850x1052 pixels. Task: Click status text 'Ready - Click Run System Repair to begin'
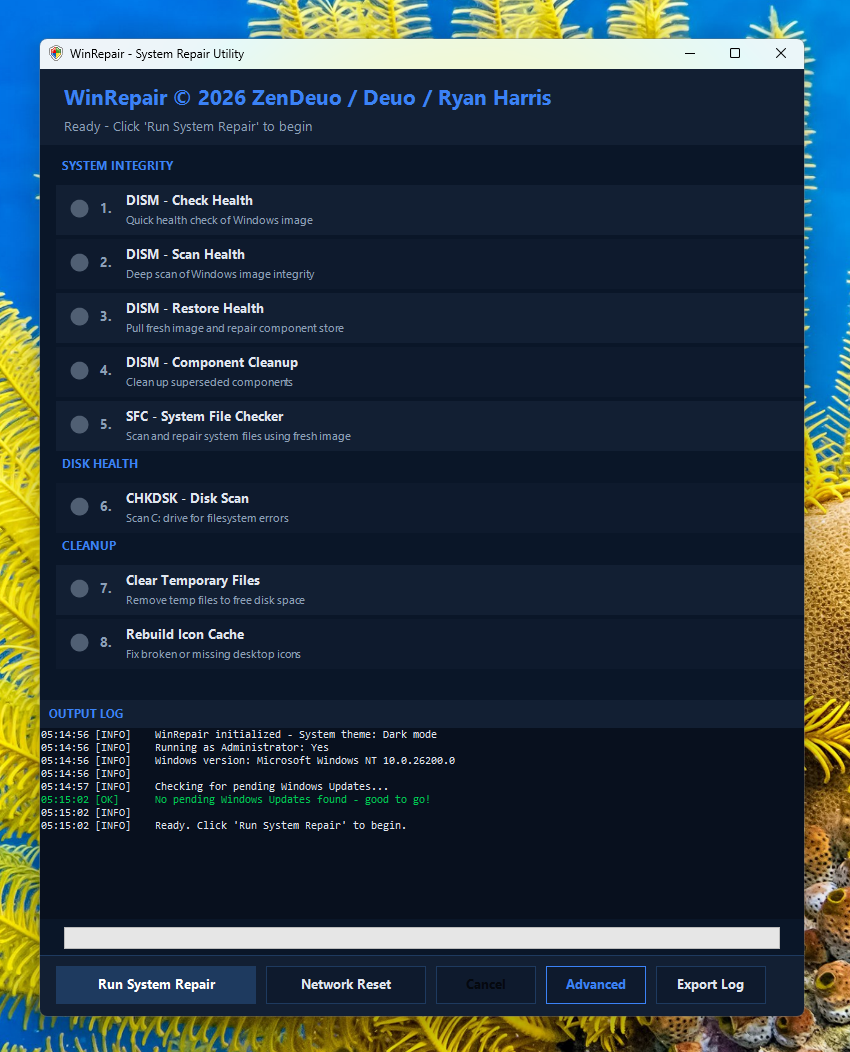point(188,127)
